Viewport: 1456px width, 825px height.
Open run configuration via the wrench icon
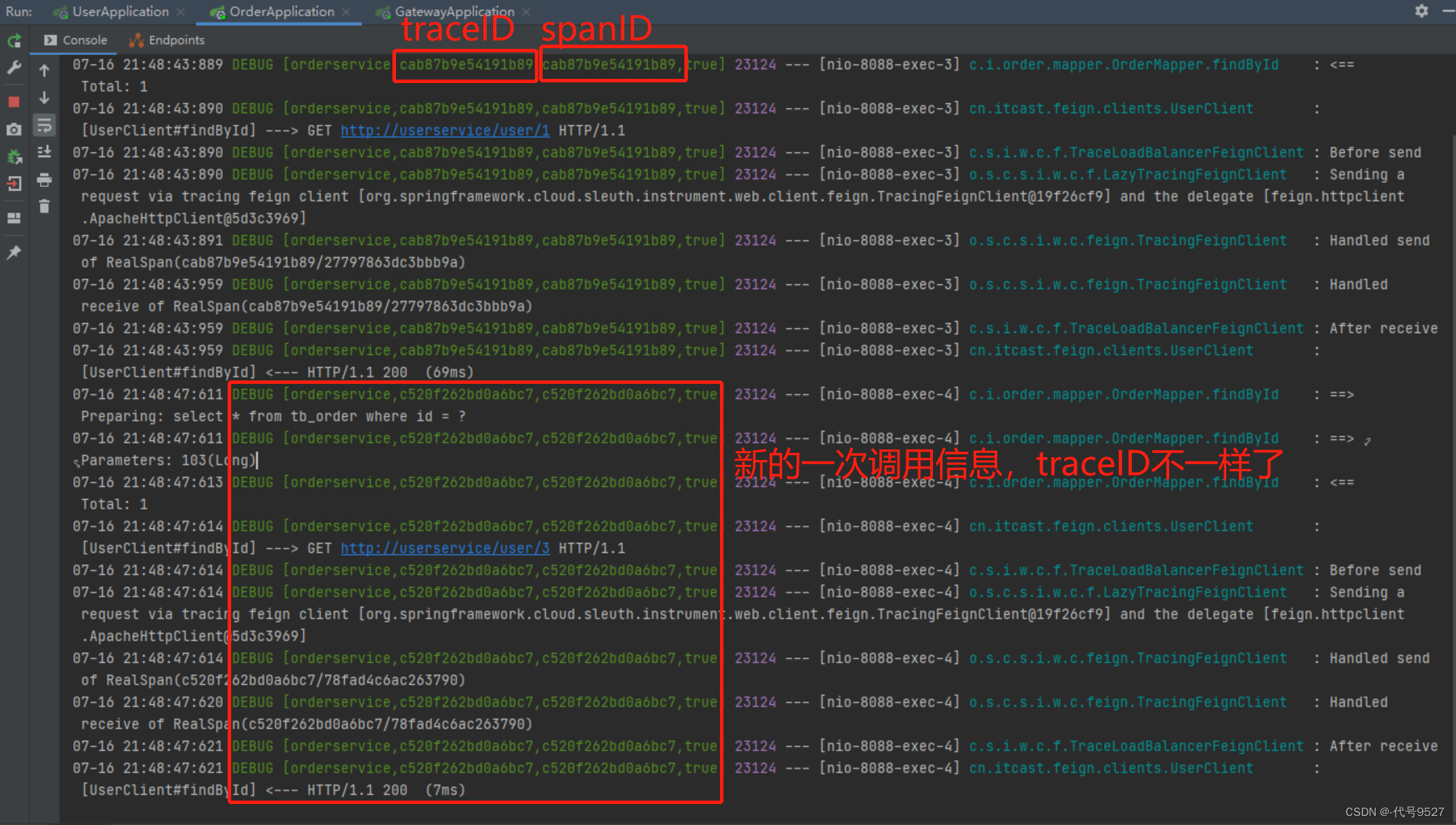tap(14, 68)
